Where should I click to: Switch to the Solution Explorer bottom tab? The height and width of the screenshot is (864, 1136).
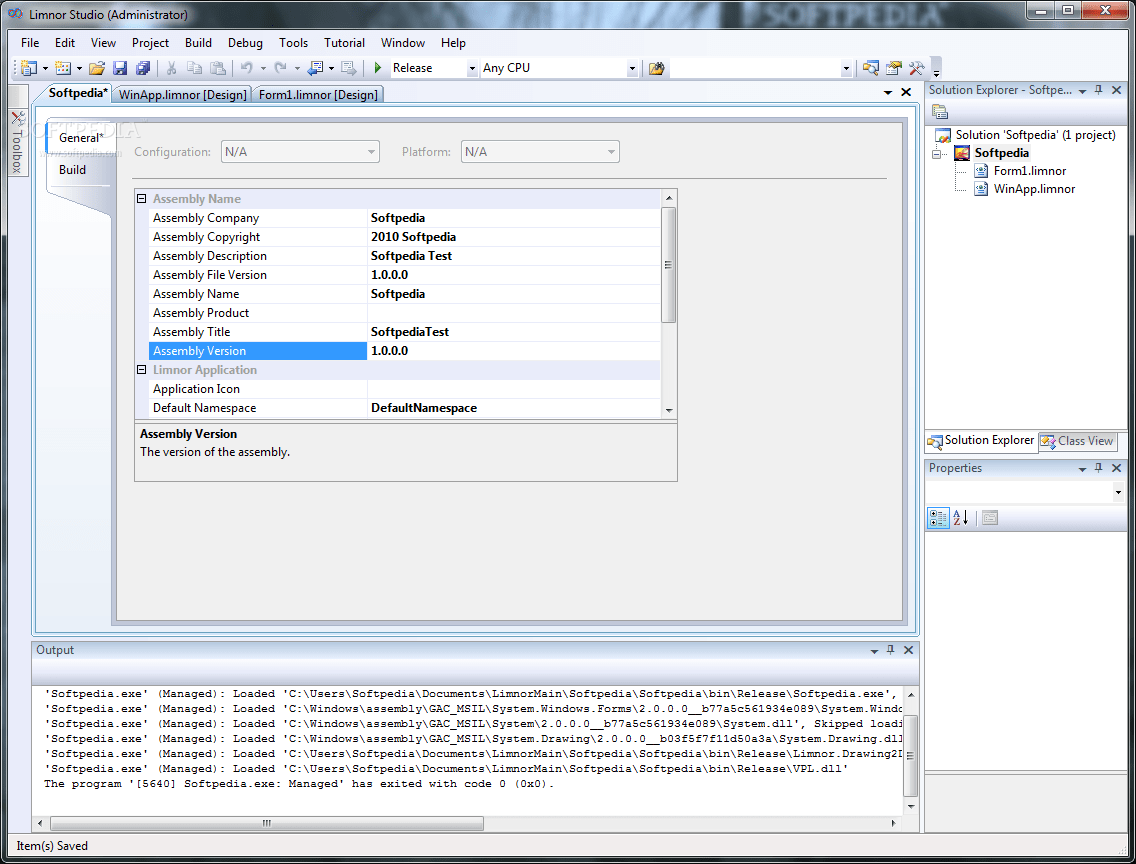click(981, 440)
